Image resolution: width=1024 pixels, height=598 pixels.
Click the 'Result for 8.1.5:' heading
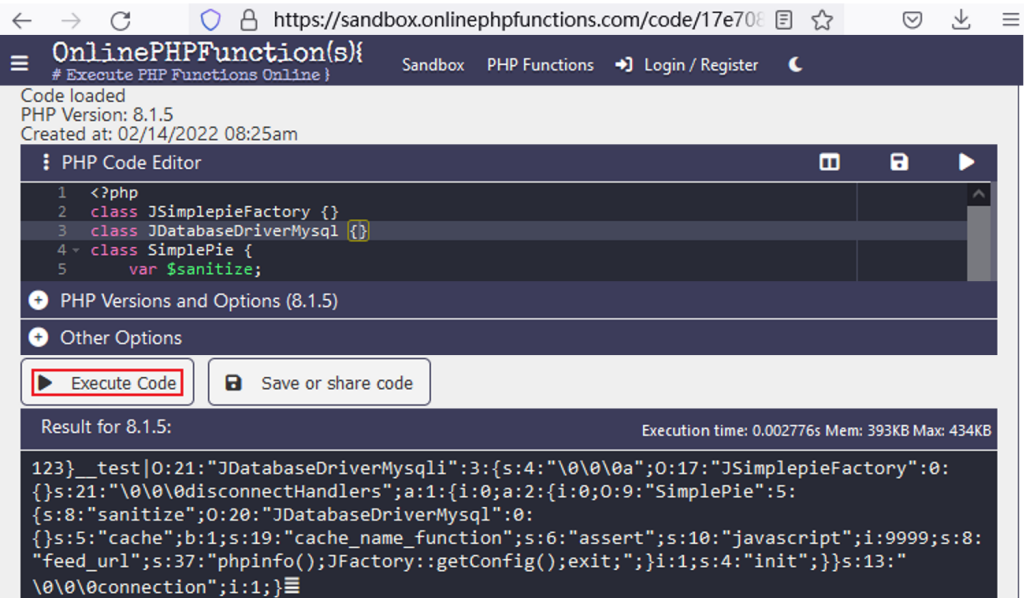point(106,427)
